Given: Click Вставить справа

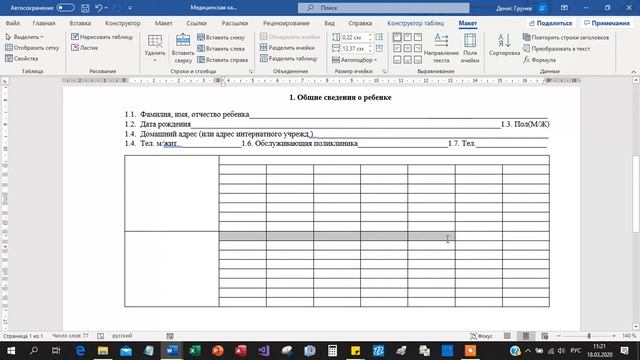Looking at the screenshot, I should coord(222,60).
